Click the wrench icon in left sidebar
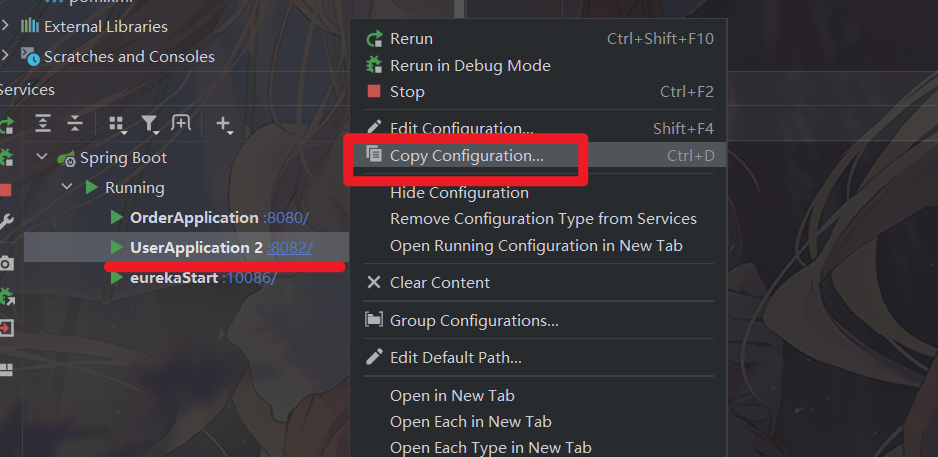 [x=6, y=222]
